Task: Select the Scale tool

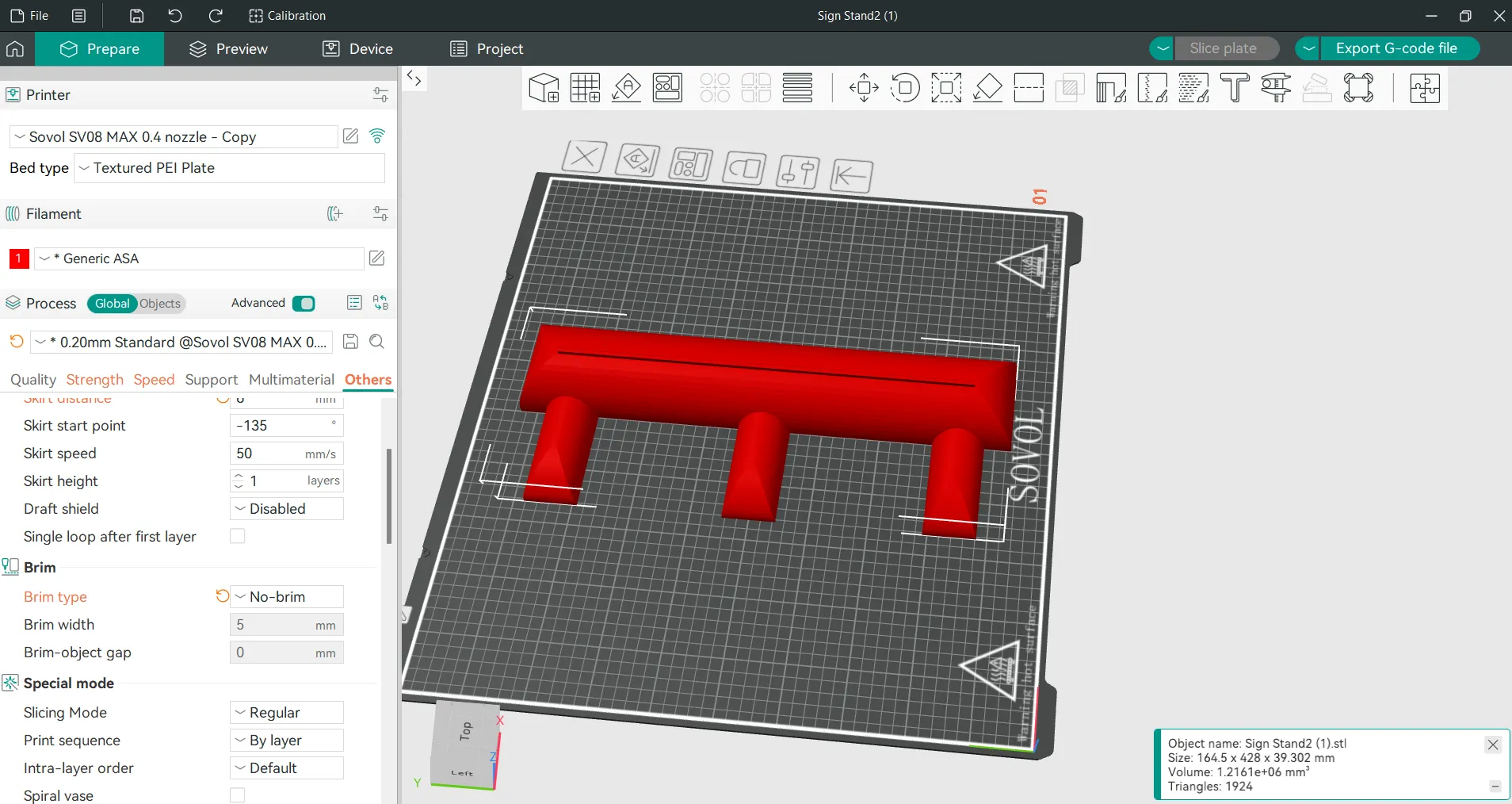Action: pyautogui.click(x=946, y=88)
